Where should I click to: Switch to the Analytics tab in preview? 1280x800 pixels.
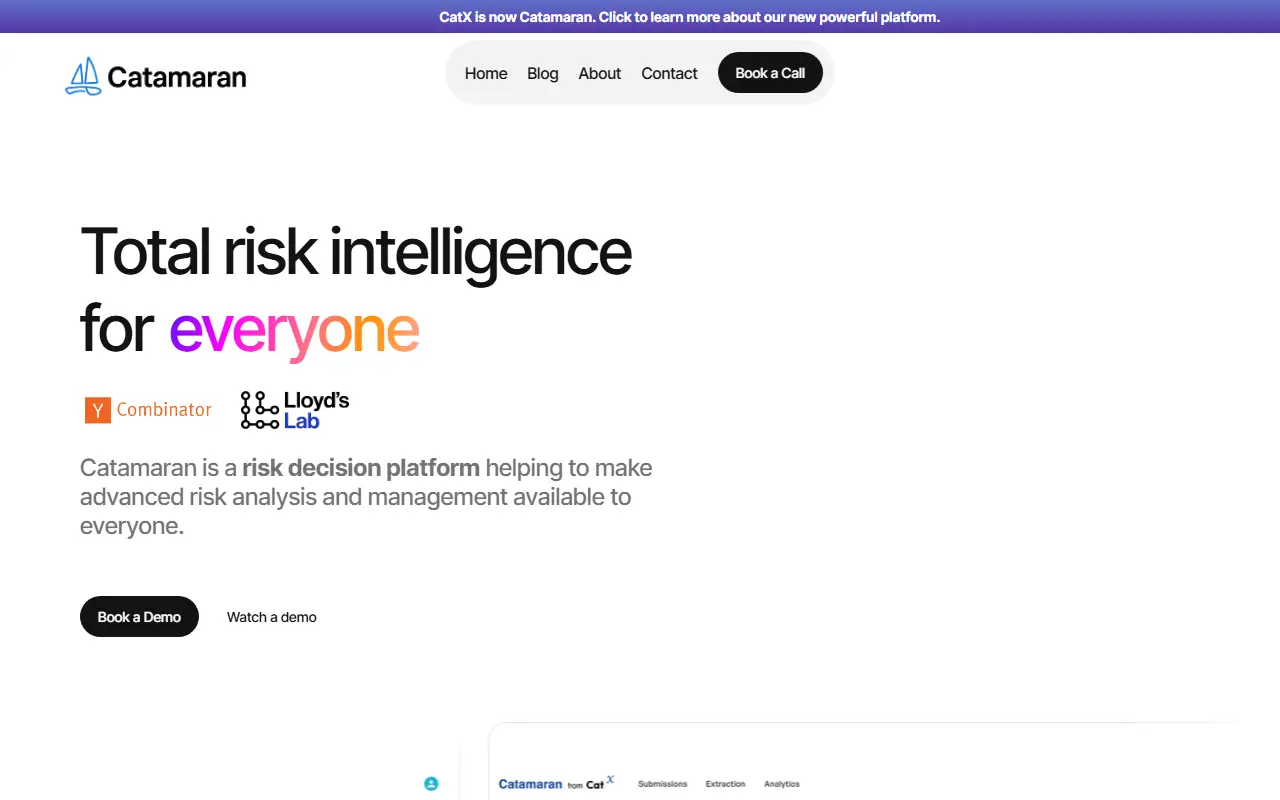(782, 784)
